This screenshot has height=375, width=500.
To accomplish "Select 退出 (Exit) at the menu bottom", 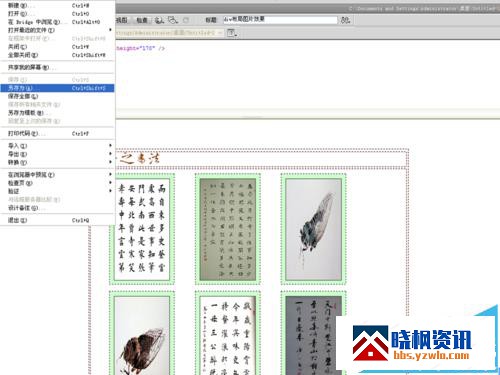I will pyautogui.click(x=57, y=220).
